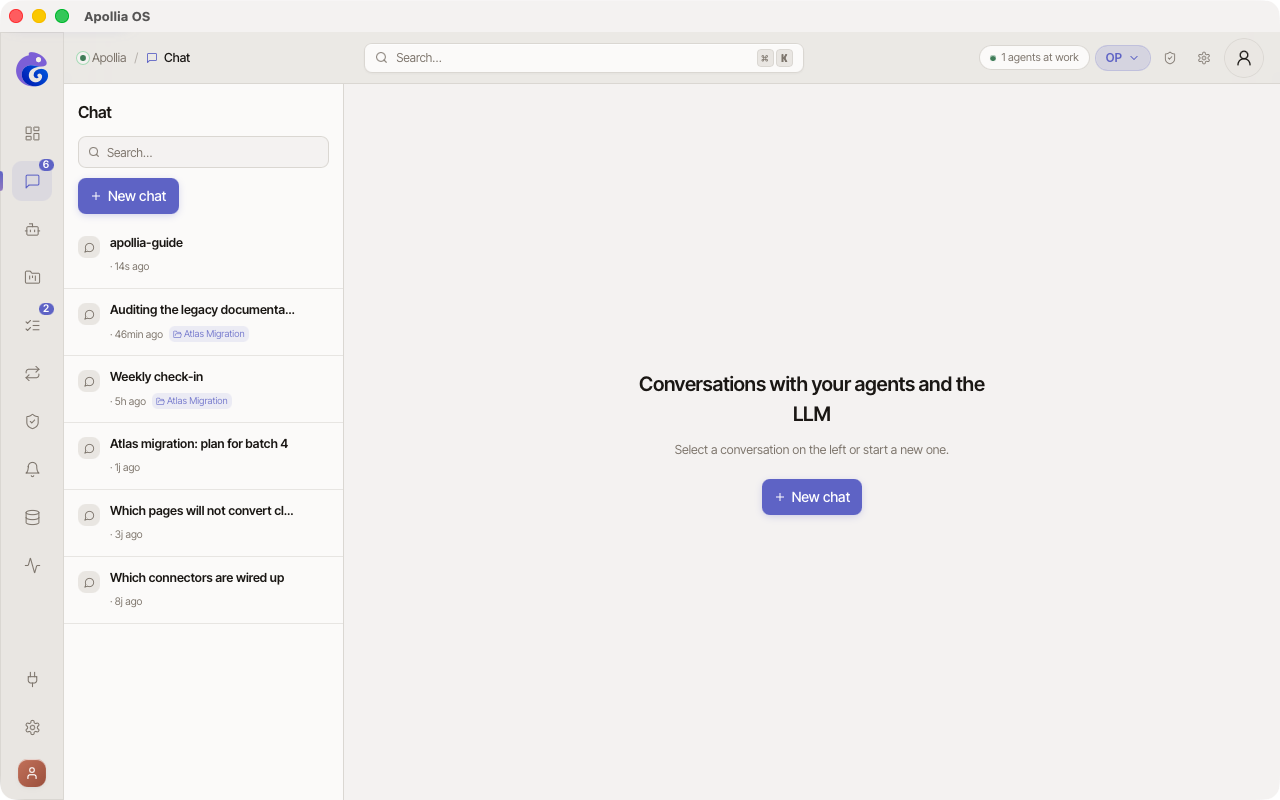The image size is (1280, 800).
Task: Open the projects folder icon in sidebar
Action: (32, 277)
